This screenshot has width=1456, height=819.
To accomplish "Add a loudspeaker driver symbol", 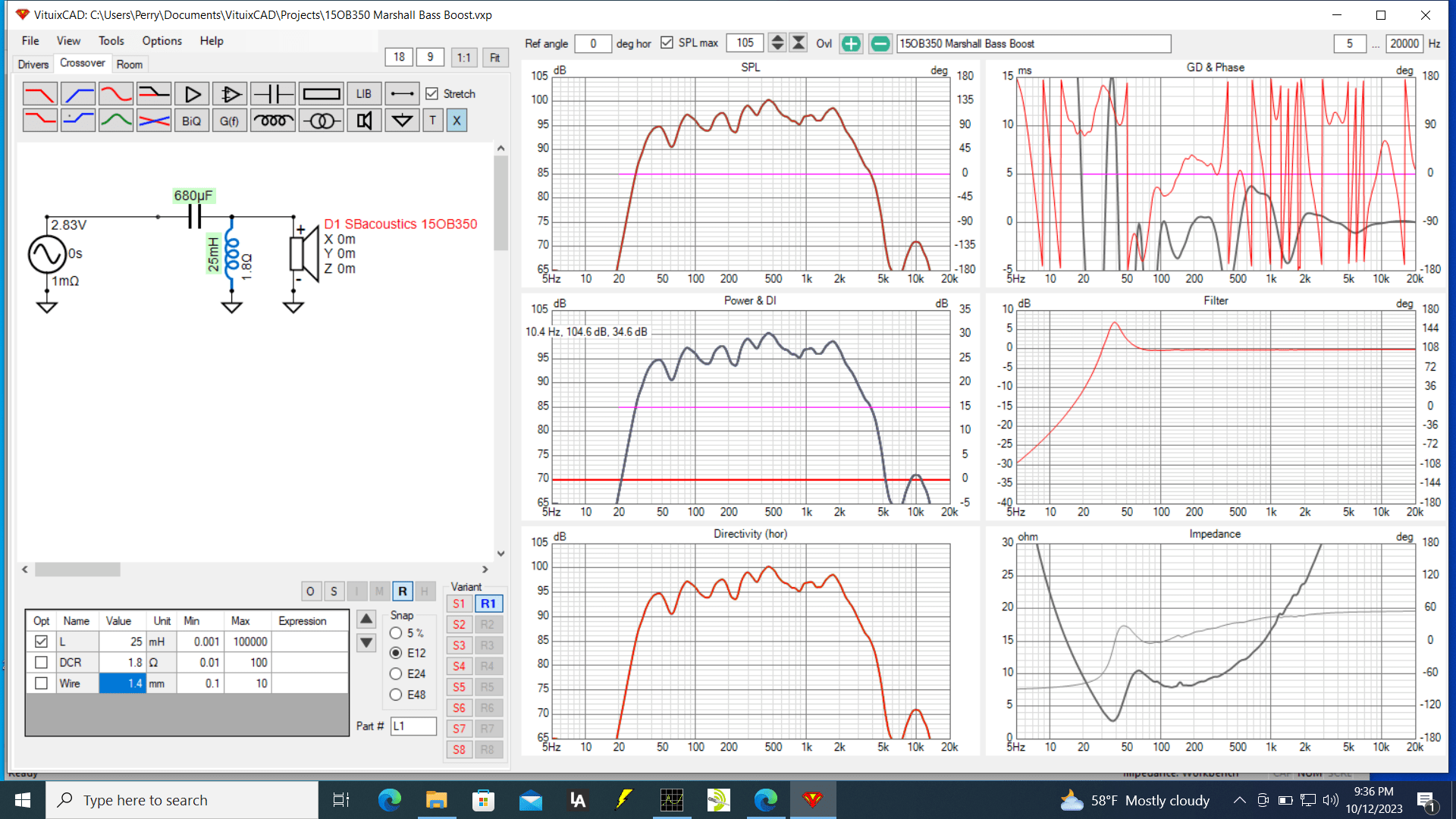I will tap(364, 121).
